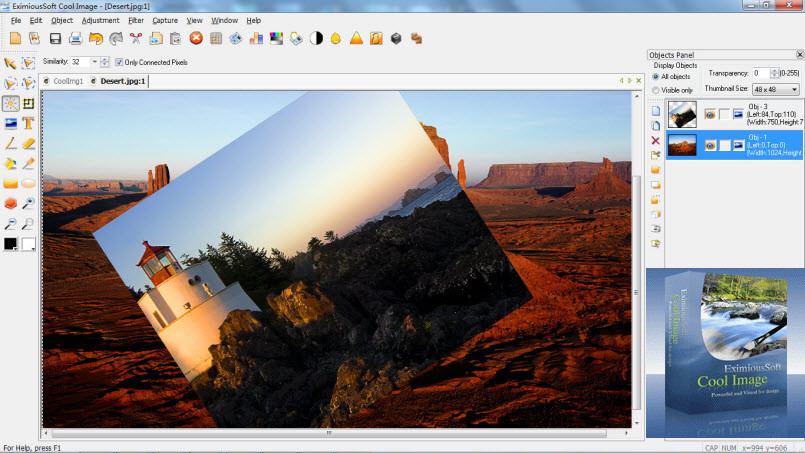Screen dimensions: 805x453
Task: Uncheck Only Connected Pixels checkbox
Action: (x=120, y=62)
